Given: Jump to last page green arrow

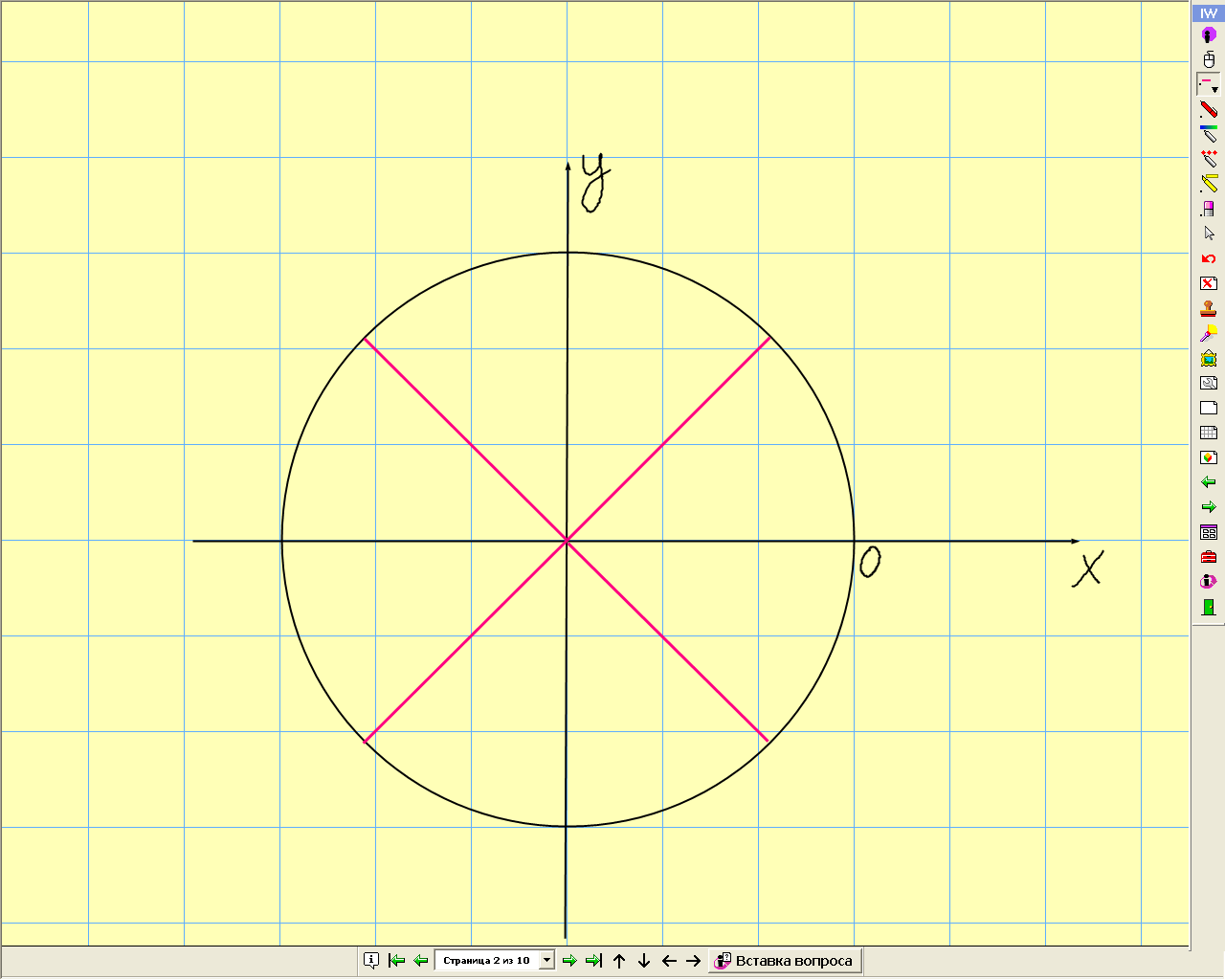Looking at the screenshot, I should tap(593, 960).
